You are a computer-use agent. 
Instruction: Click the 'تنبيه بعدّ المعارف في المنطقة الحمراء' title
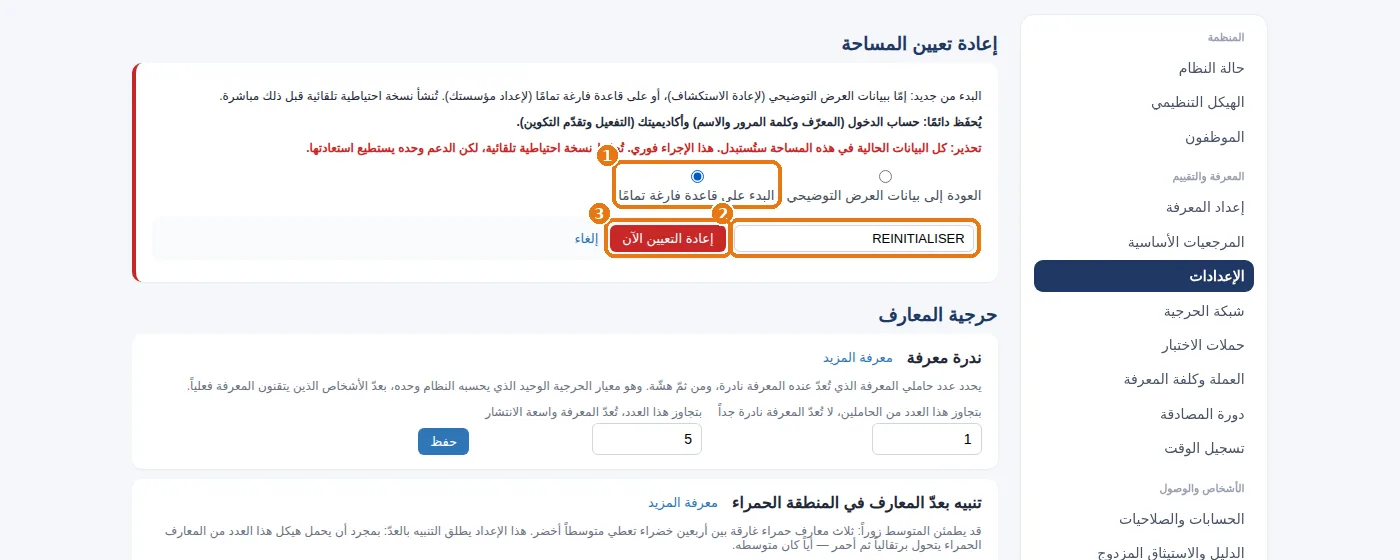click(x=857, y=503)
